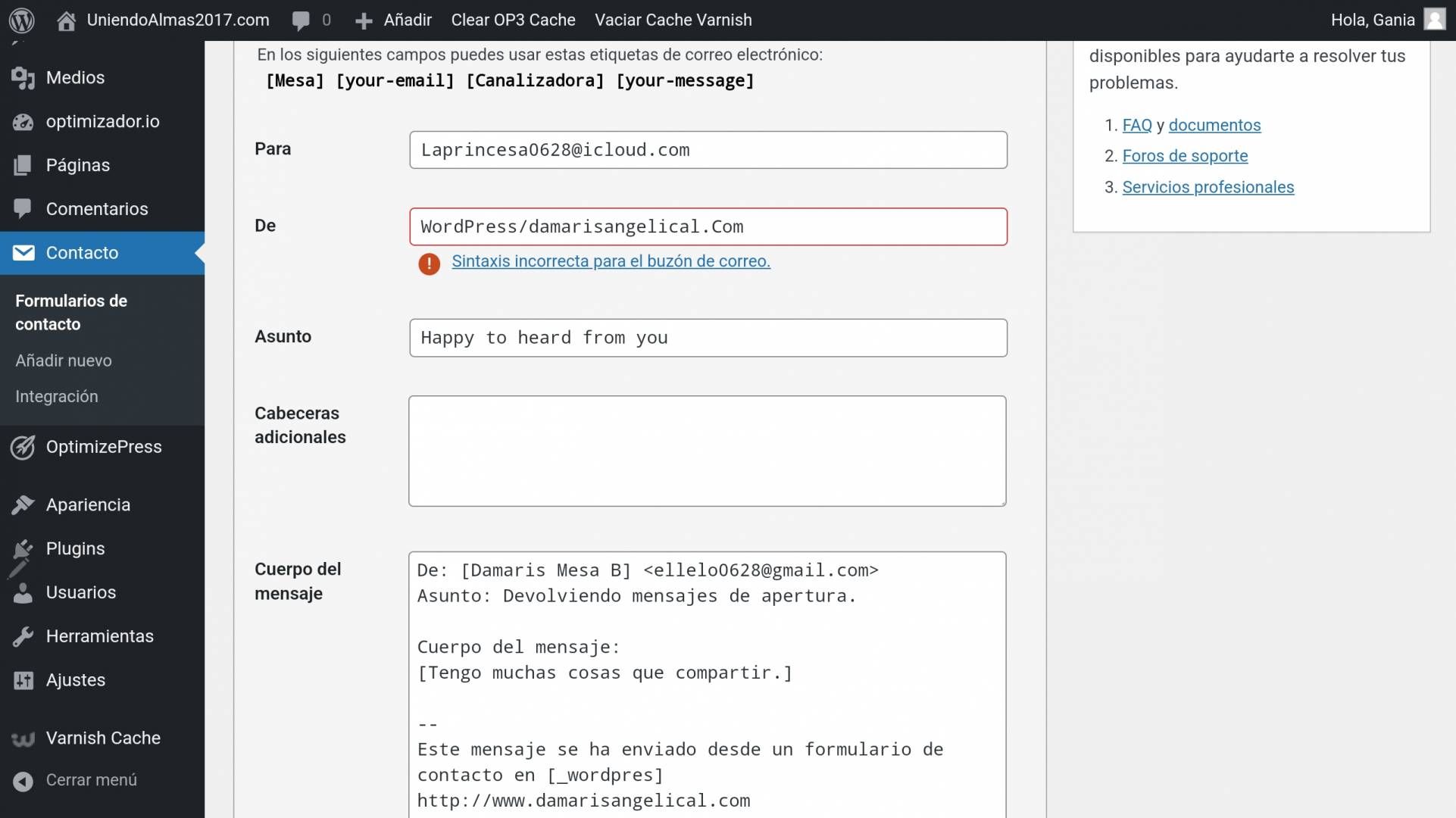Click Añadir in the admin bar
Screen dimensions: 1456x818
tap(408, 20)
